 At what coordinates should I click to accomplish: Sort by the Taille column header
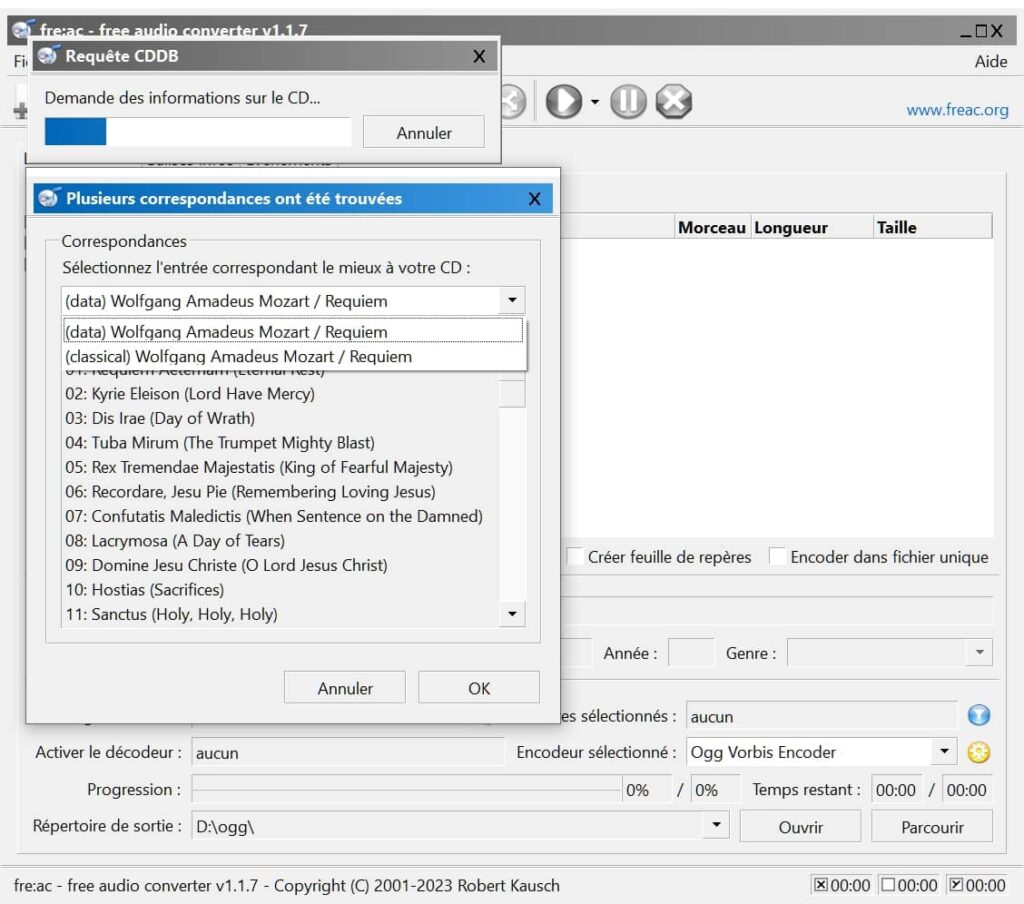pos(933,227)
